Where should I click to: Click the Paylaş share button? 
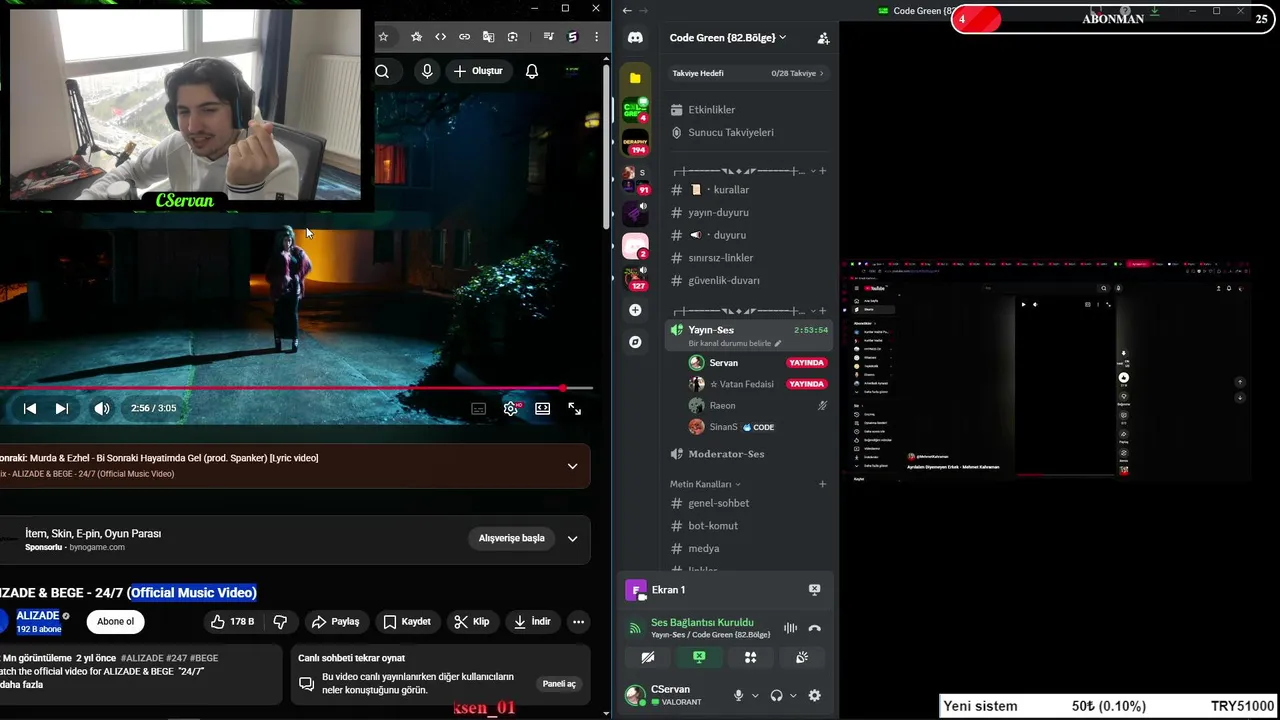tap(336, 621)
